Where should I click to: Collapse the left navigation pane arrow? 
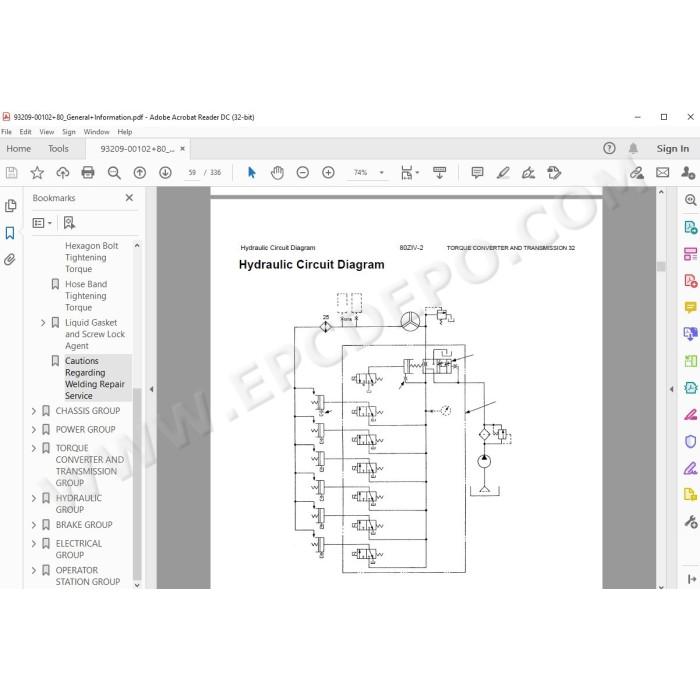pos(152,389)
